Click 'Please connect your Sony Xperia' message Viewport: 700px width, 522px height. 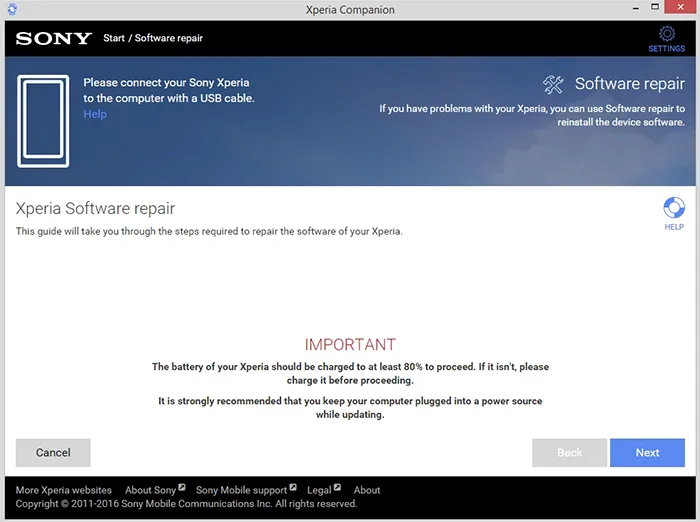(169, 90)
